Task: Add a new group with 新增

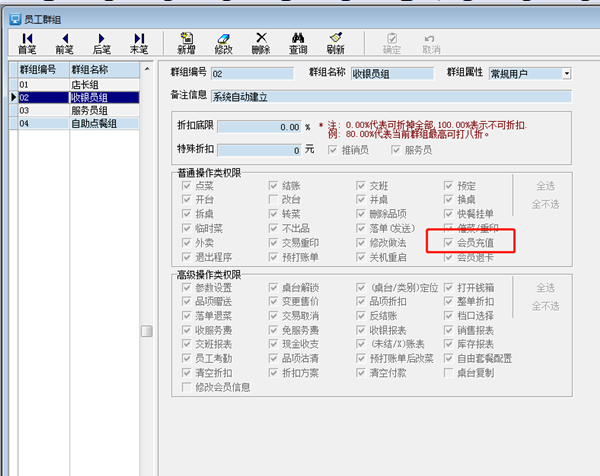Action: (187, 42)
